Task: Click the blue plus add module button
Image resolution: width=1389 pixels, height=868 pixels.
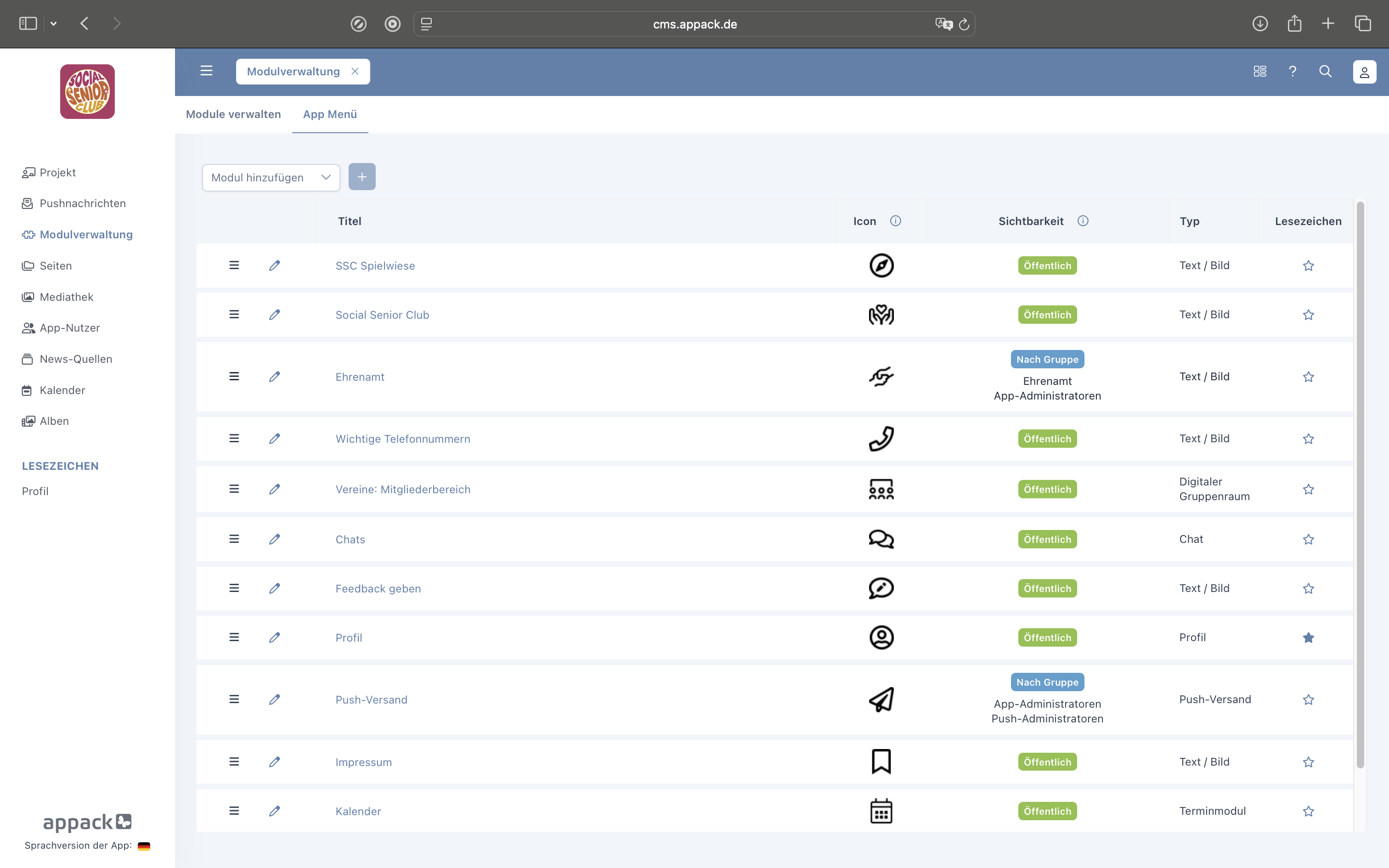Action: [361, 177]
